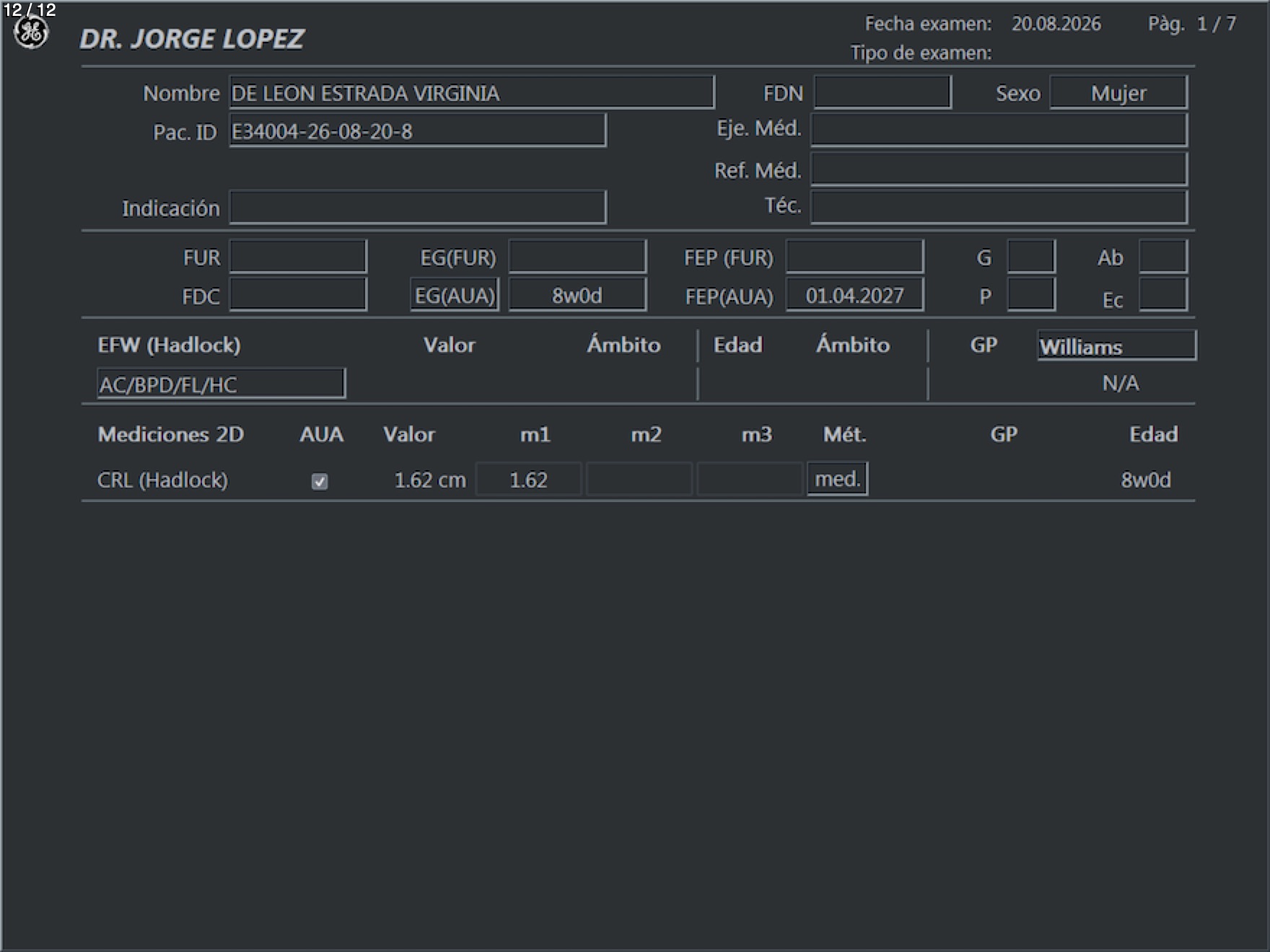The width and height of the screenshot is (1270, 952).
Task: Click the GE logo icon
Action: tap(31, 33)
